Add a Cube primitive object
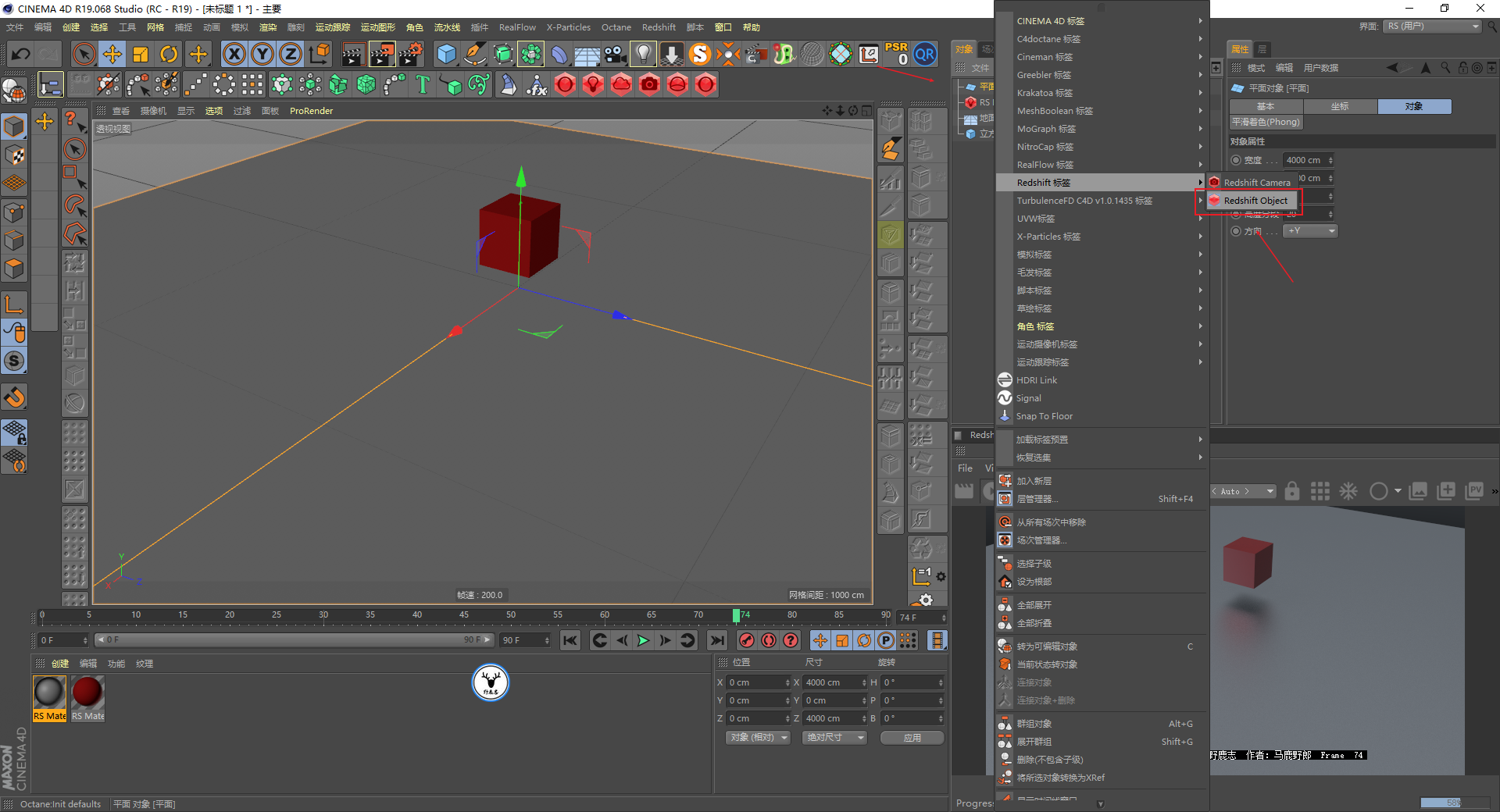The image size is (1500, 812). click(x=447, y=54)
